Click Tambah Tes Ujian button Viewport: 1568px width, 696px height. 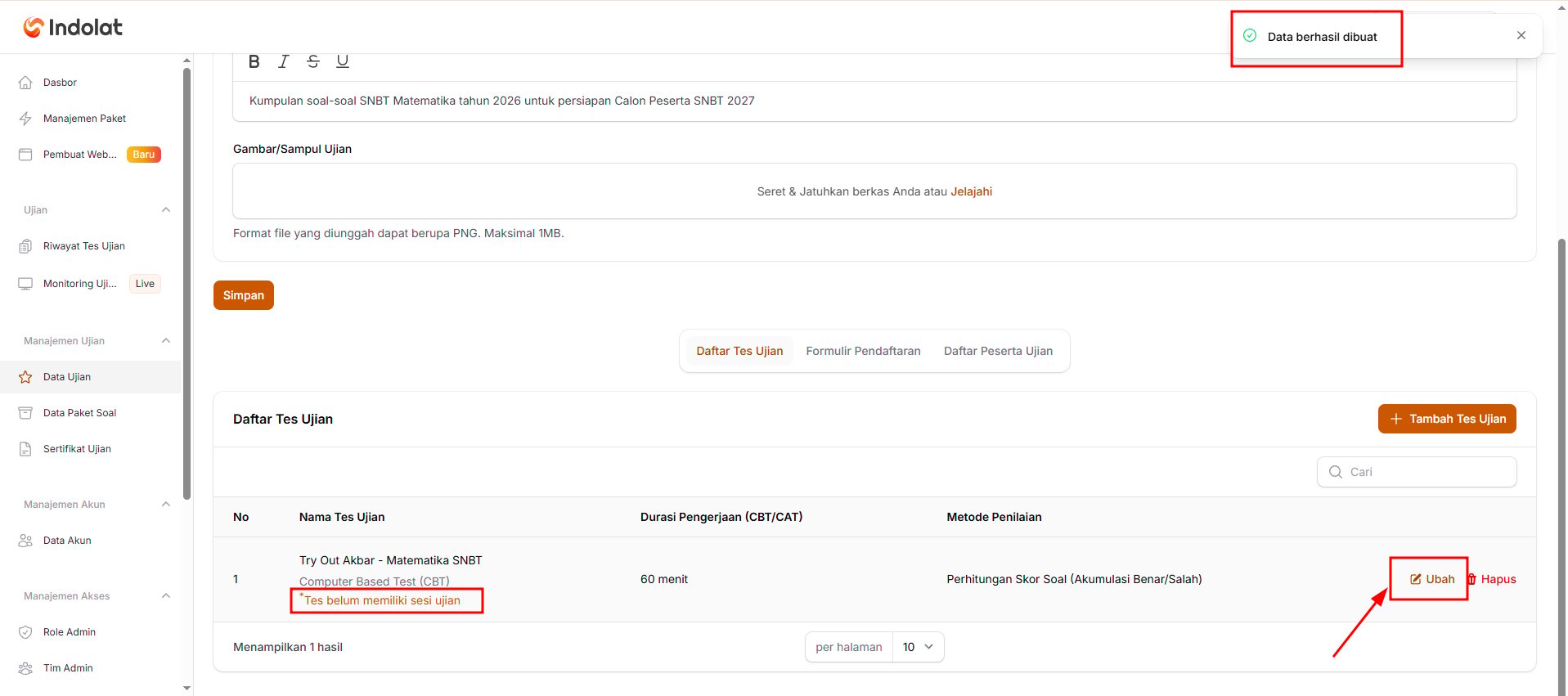coord(1447,419)
